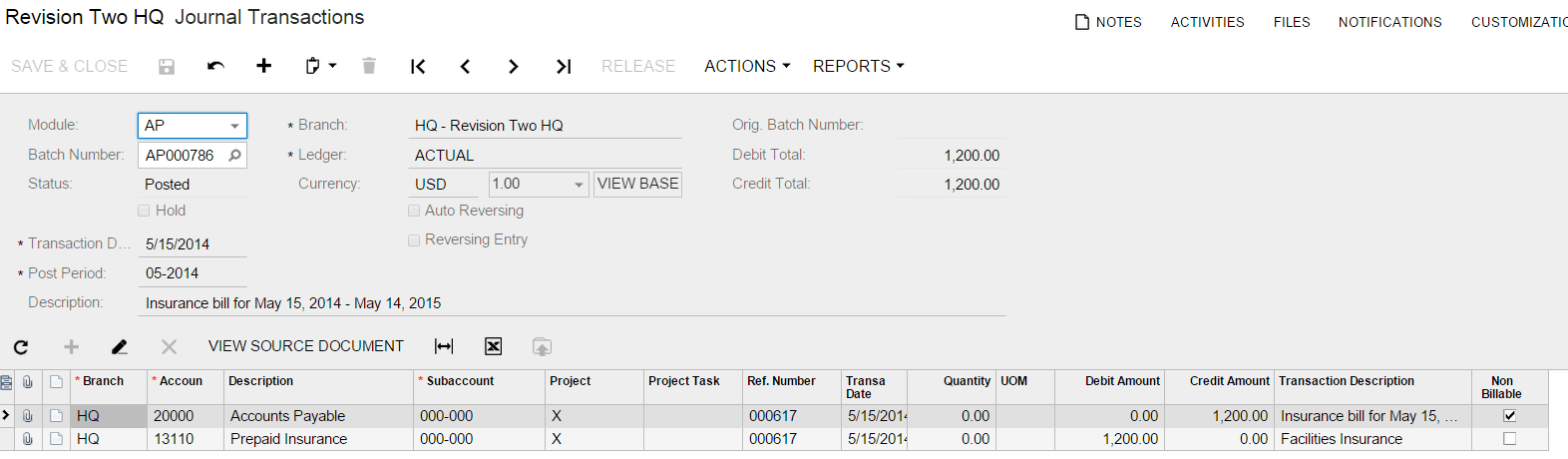The height and width of the screenshot is (459, 1568).
Task: Open the REPORTS menu
Action: pos(859,66)
